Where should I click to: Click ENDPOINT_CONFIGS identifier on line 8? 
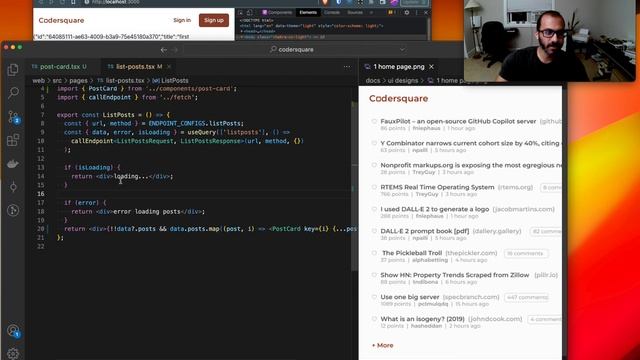(177, 123)
